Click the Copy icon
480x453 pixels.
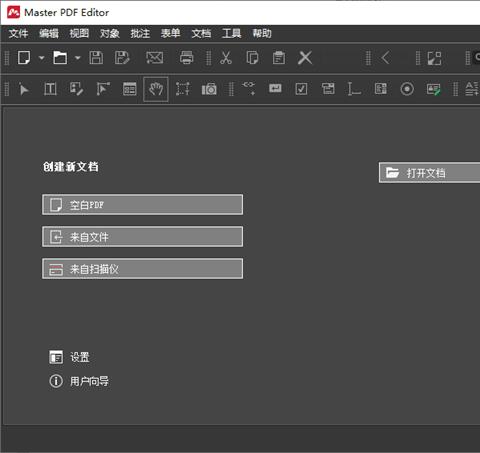pyautogui.click(x=252, y=58)
